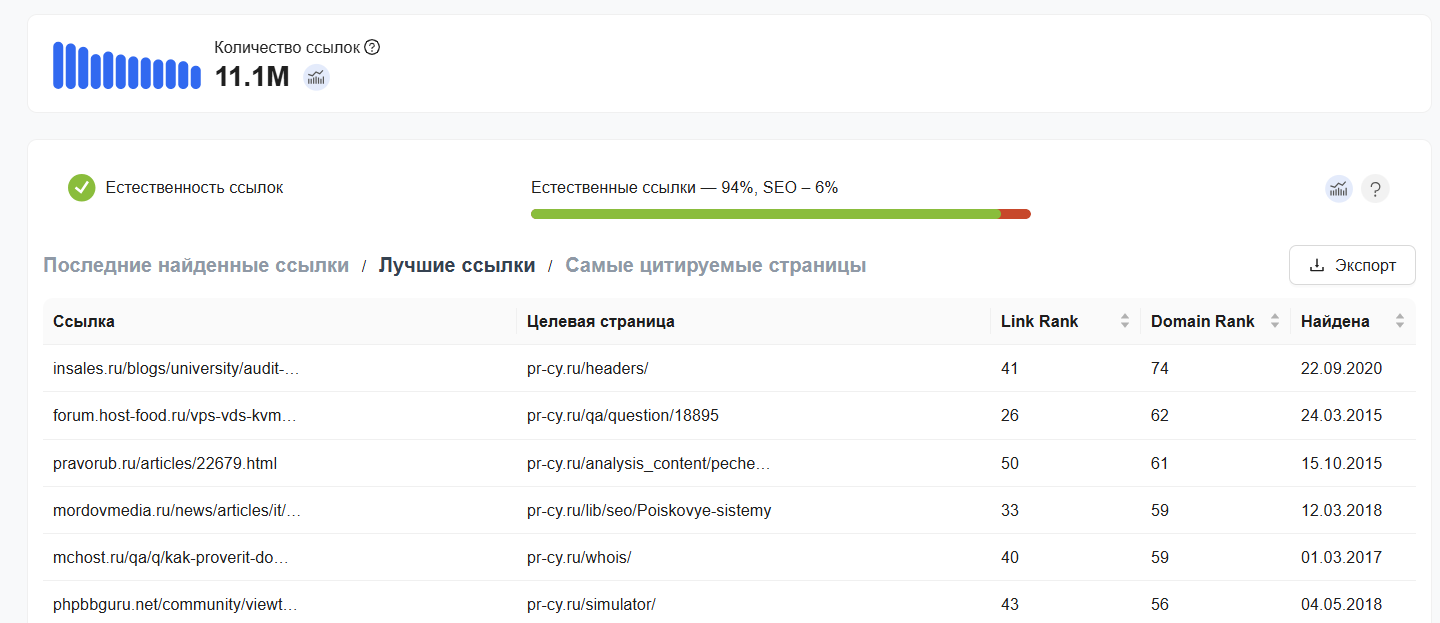Image resolution: width=1440 pixels, height=623 pixels.
Task: Click the blue links bar chart thumbnail
Action: click(x=127, y=65)
